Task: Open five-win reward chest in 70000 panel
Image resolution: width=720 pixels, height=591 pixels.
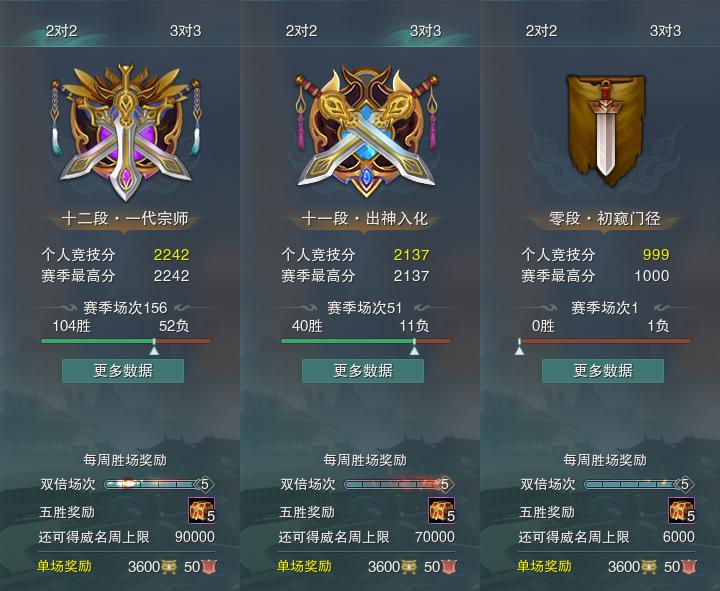Action: click(442, 510)
